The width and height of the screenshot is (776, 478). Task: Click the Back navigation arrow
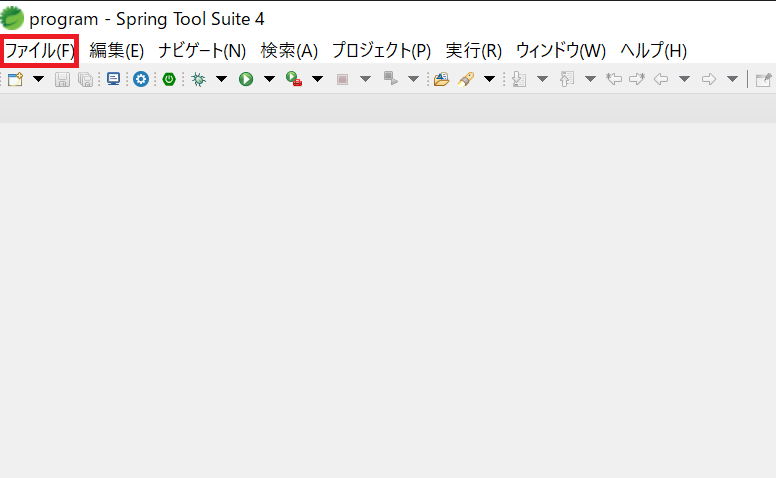(661, 79)
